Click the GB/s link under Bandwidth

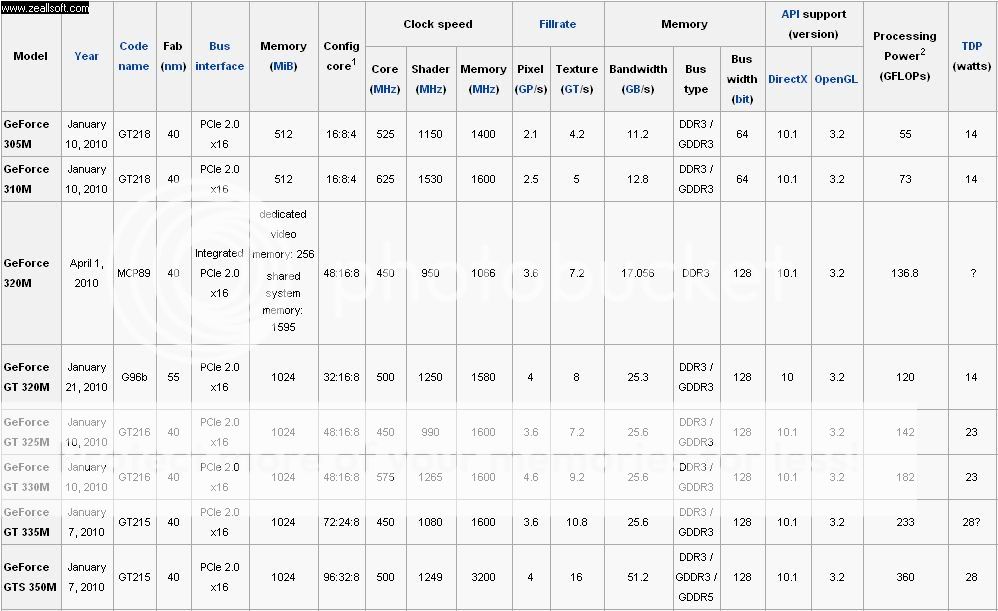tap(637, 89)
